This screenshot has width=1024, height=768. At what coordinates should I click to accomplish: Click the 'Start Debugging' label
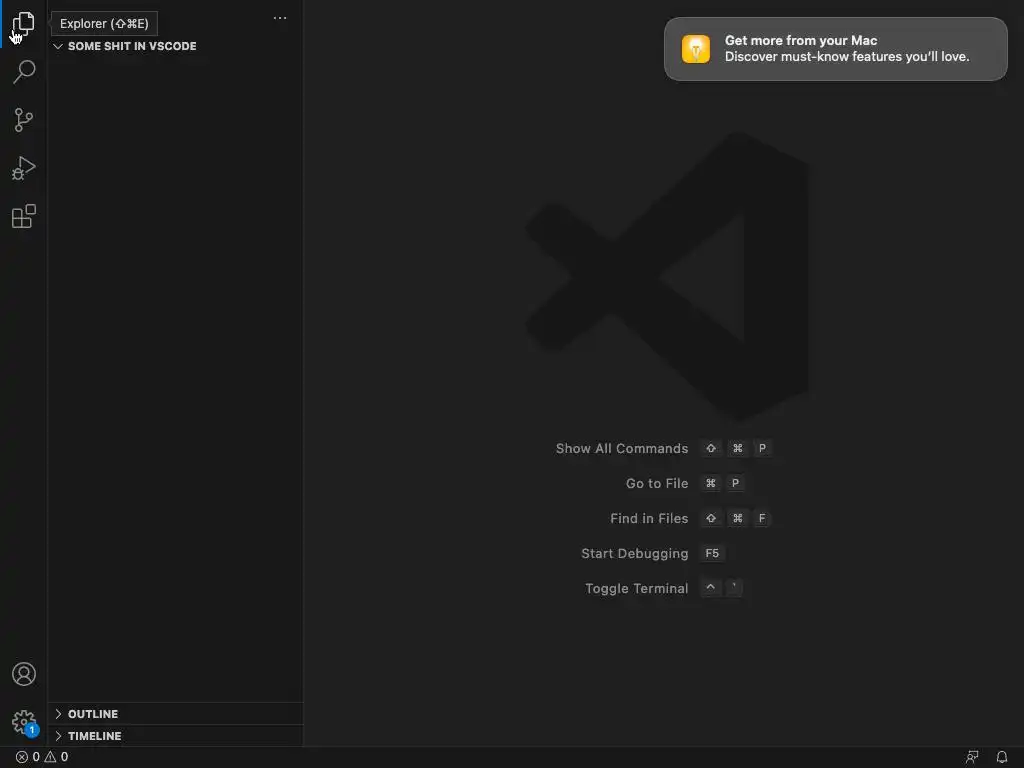(635, 554)
